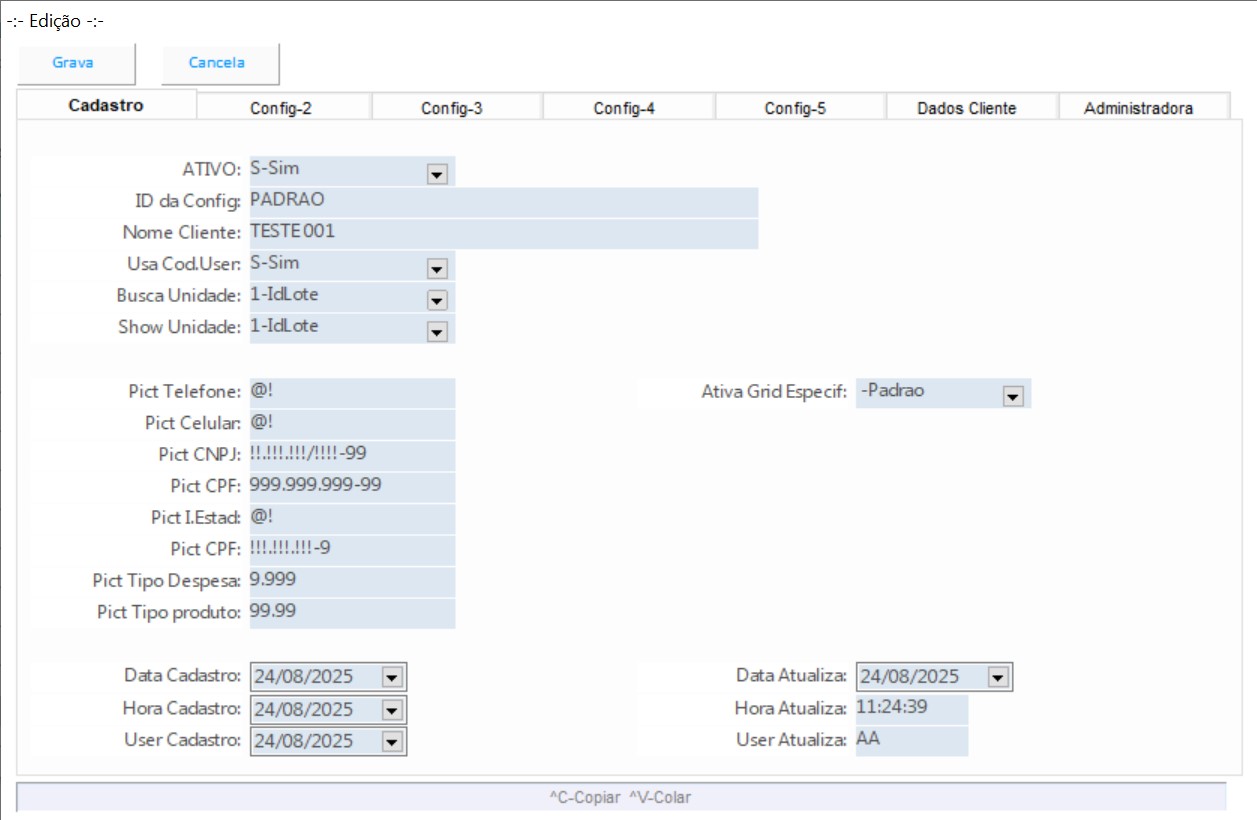
Task: Expand the Ativa Grid Especif dropdown
Action: pos(1012,396)
